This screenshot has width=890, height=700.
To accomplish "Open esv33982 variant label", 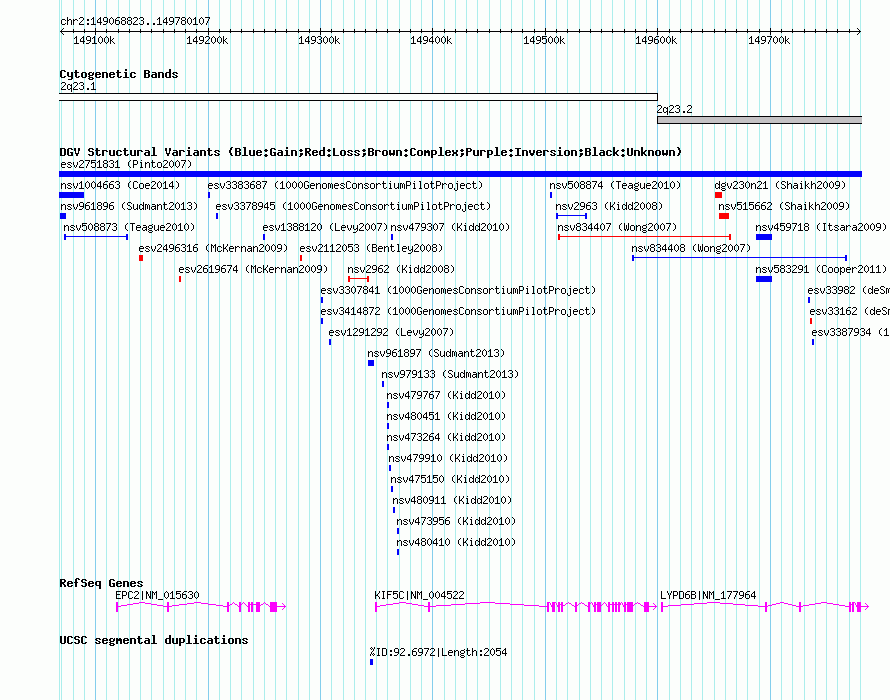I will 849,290.
